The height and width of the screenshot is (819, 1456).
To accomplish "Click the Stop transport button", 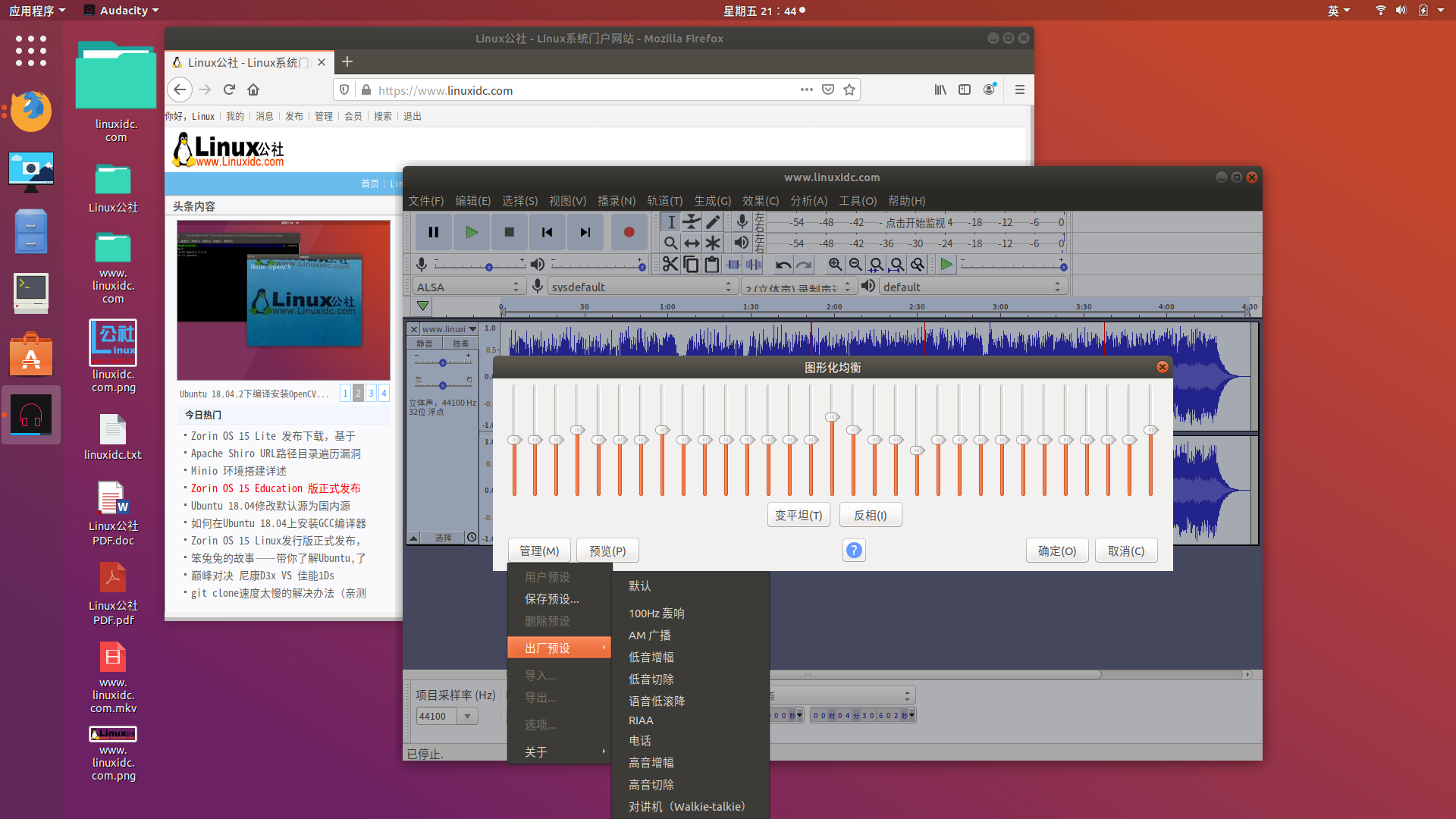I will point(509,233).
